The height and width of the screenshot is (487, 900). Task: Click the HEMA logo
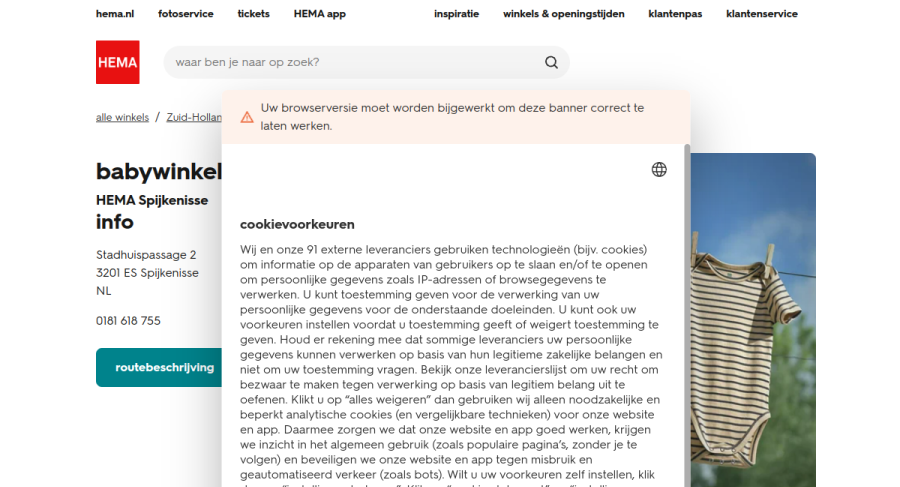click(x=118, y=62)
